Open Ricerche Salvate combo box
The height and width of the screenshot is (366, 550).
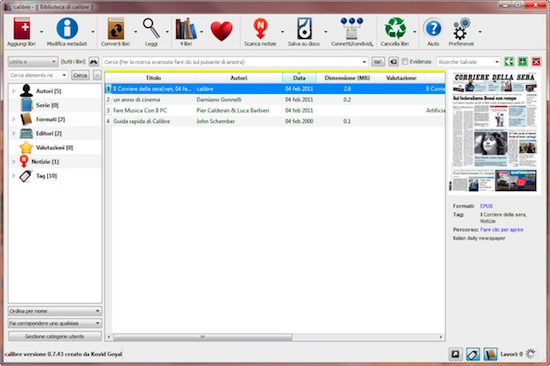pos(469,62)
